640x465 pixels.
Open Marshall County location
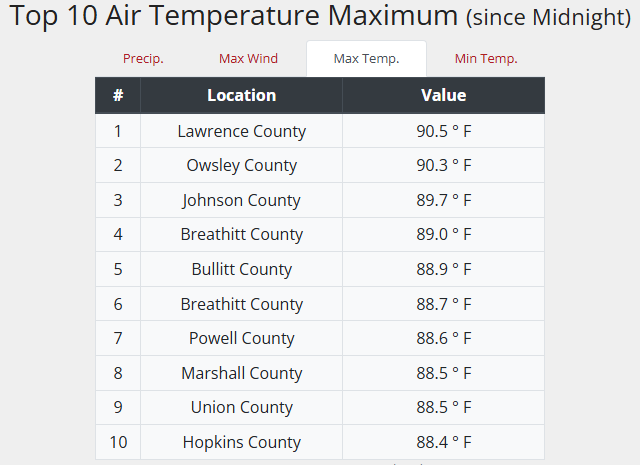[241, 373]
